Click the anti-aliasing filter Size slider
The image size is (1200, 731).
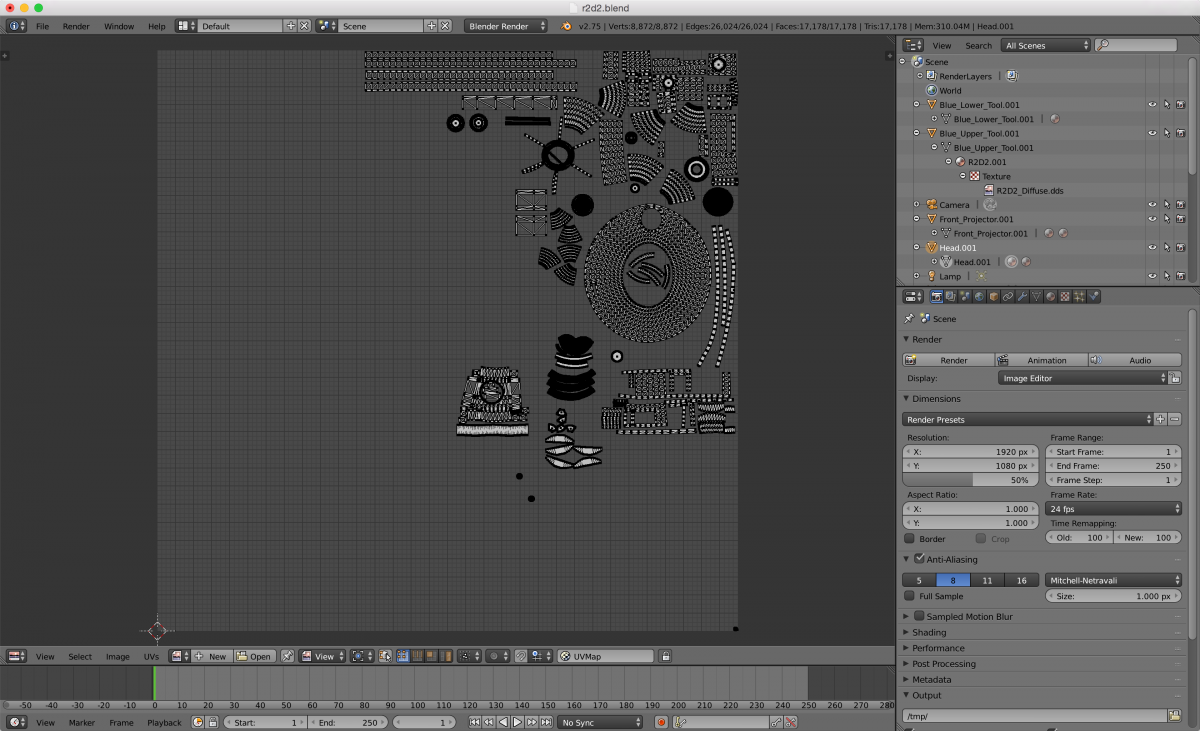1114,596
